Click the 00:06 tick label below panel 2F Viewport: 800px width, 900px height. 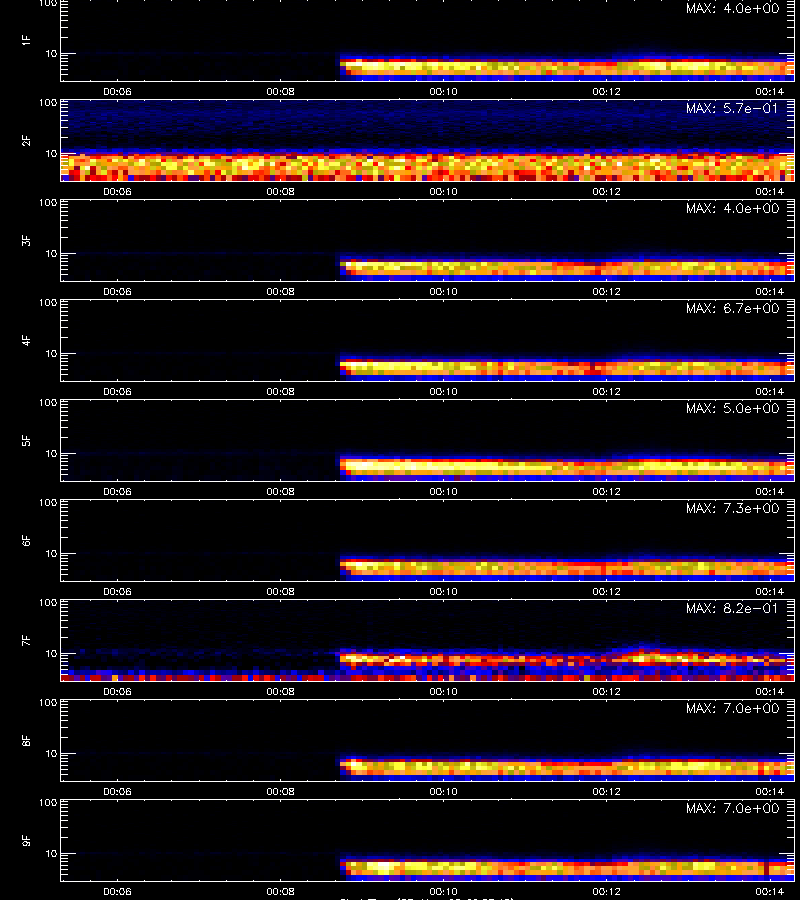pyautogui.click(x=117, y=191)
